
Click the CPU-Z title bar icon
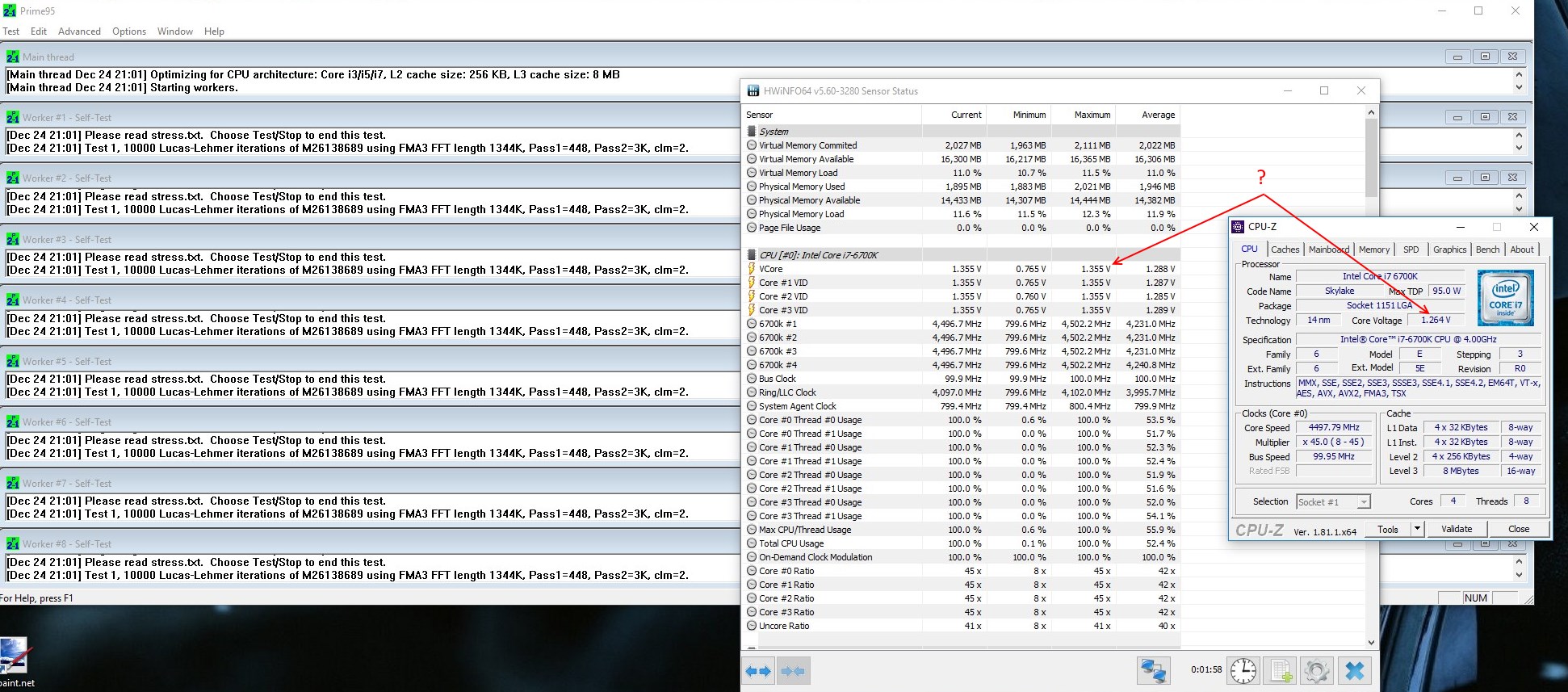pos(1238,227)
